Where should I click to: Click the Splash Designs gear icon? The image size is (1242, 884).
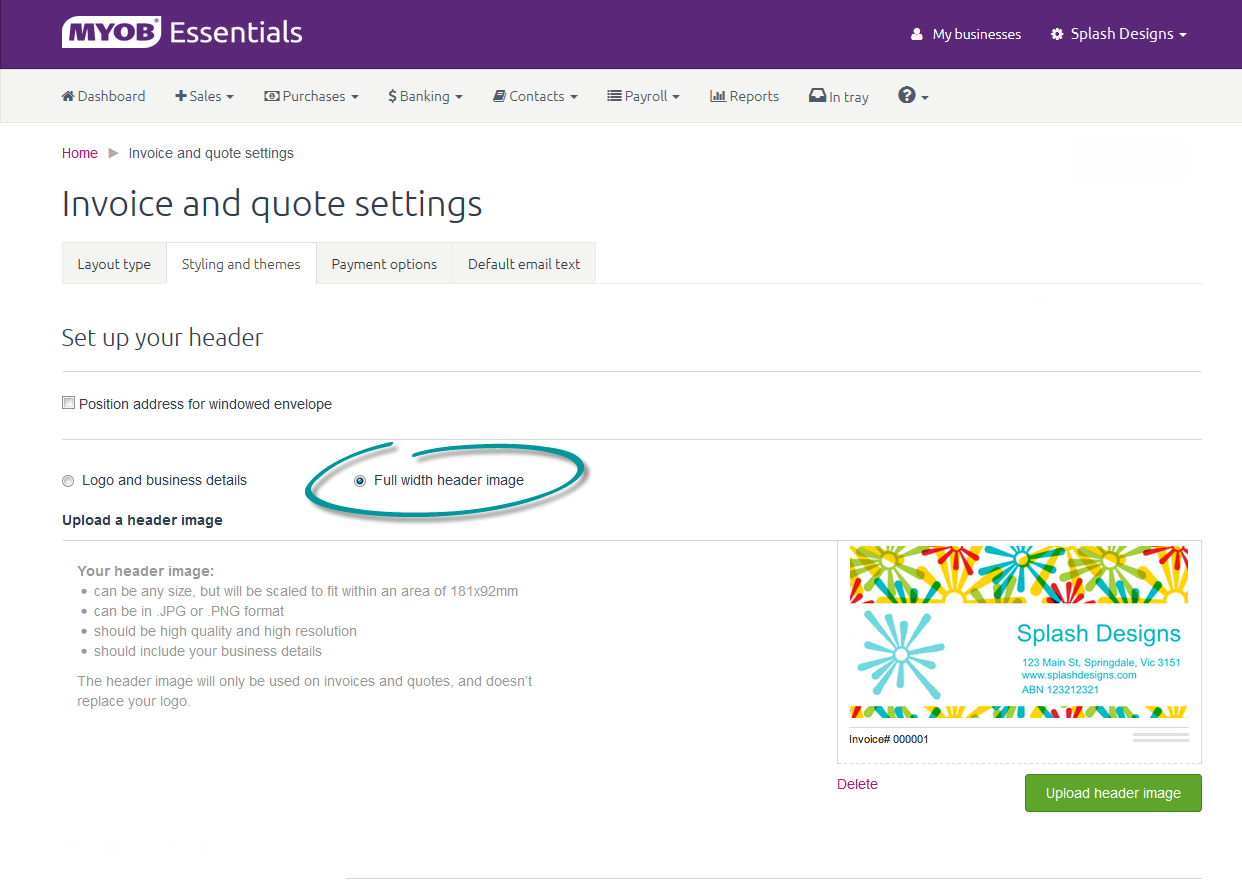(1057, 34)
